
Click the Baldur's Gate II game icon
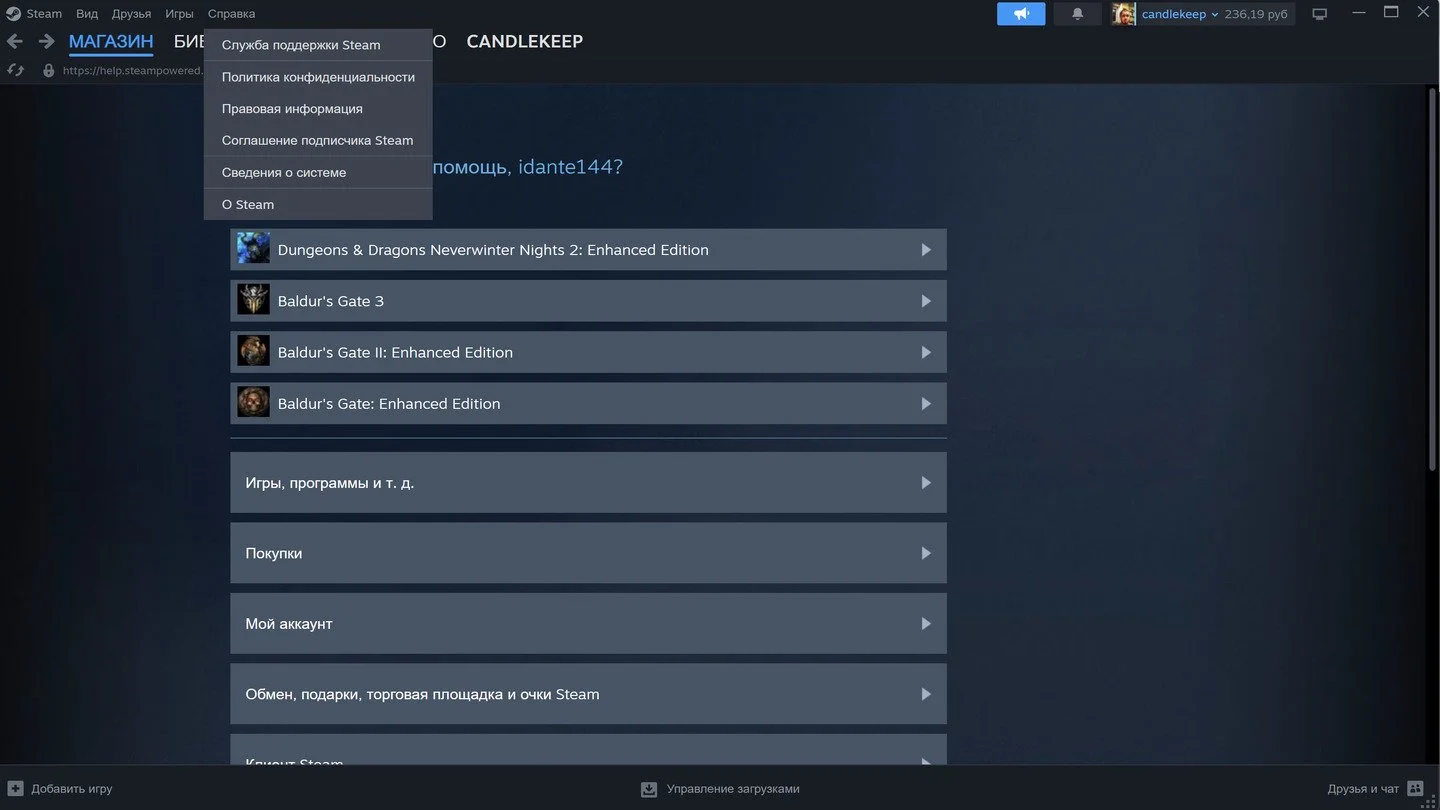[253, 351]
